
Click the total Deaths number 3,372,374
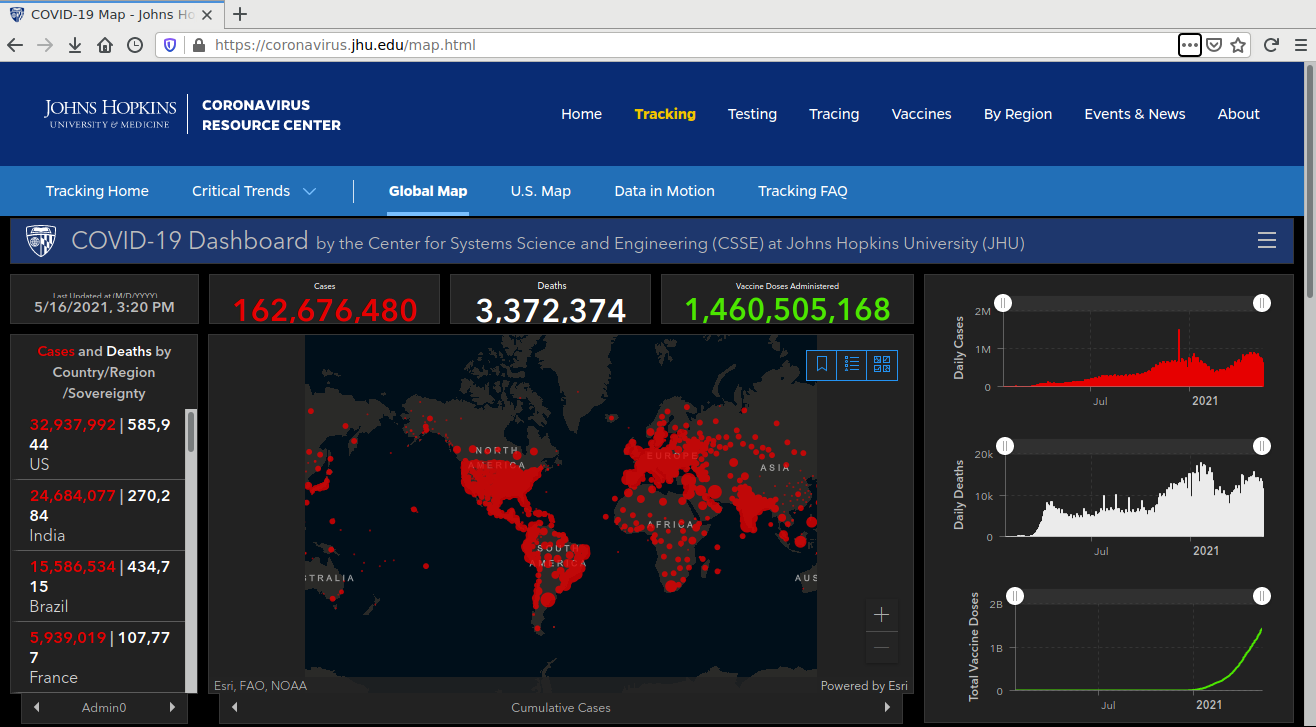(550, 310)
